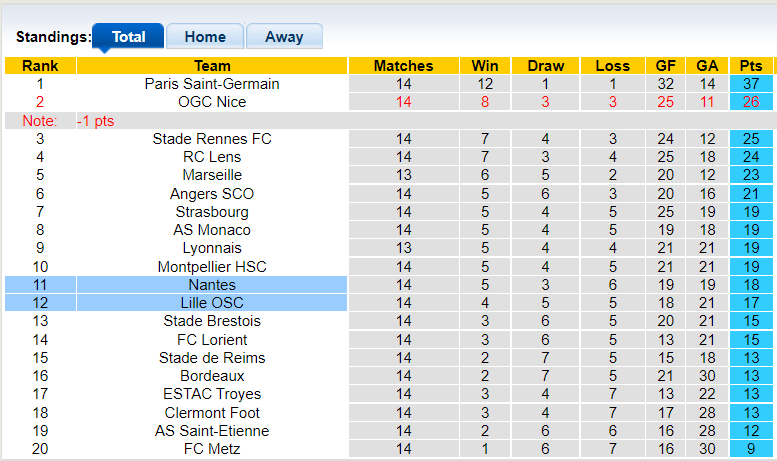Click Montpellier HSC team name
This screenshot has width=777, height=461.
pyautogui.click(x=212, y=267)
